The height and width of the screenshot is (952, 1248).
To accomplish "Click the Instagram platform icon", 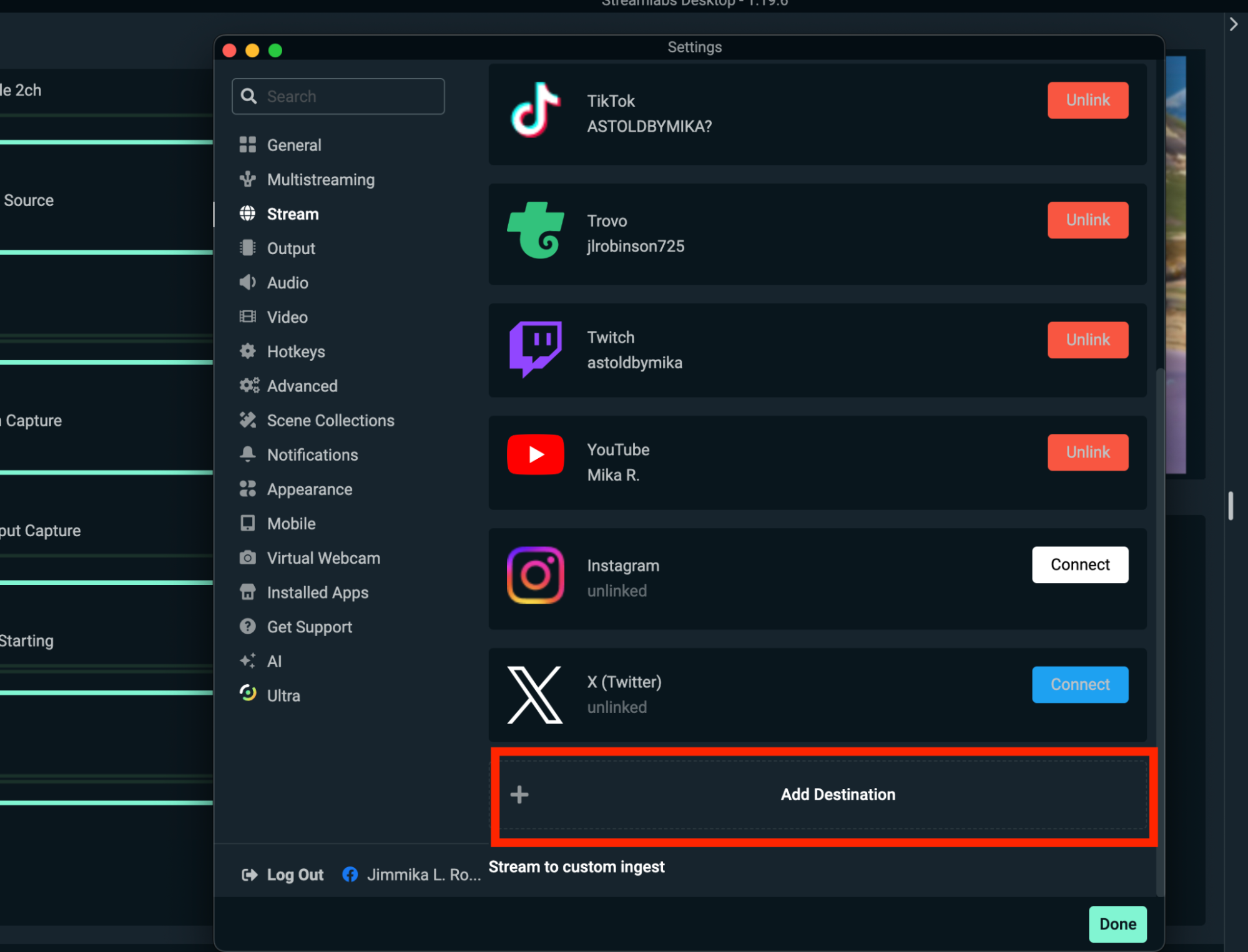I will pyautogui.click(x=535, y=575).
